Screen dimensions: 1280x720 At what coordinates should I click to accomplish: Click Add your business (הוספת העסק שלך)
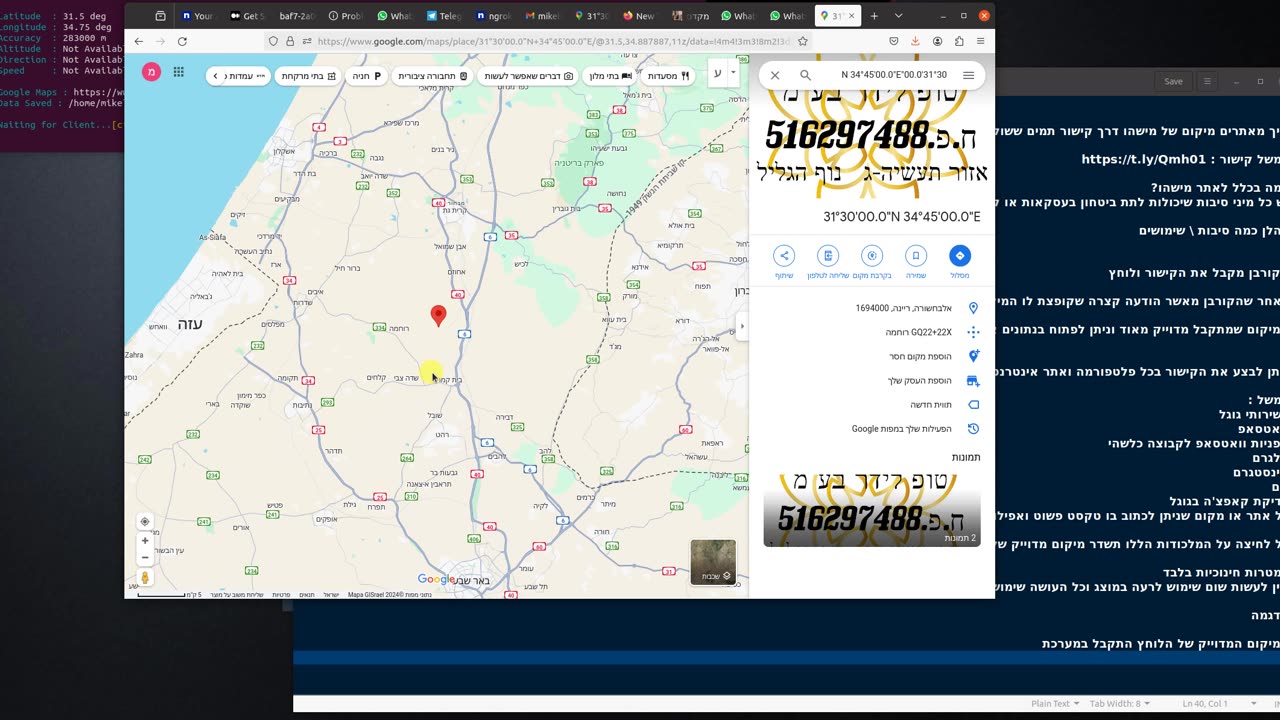pos(872,381)
